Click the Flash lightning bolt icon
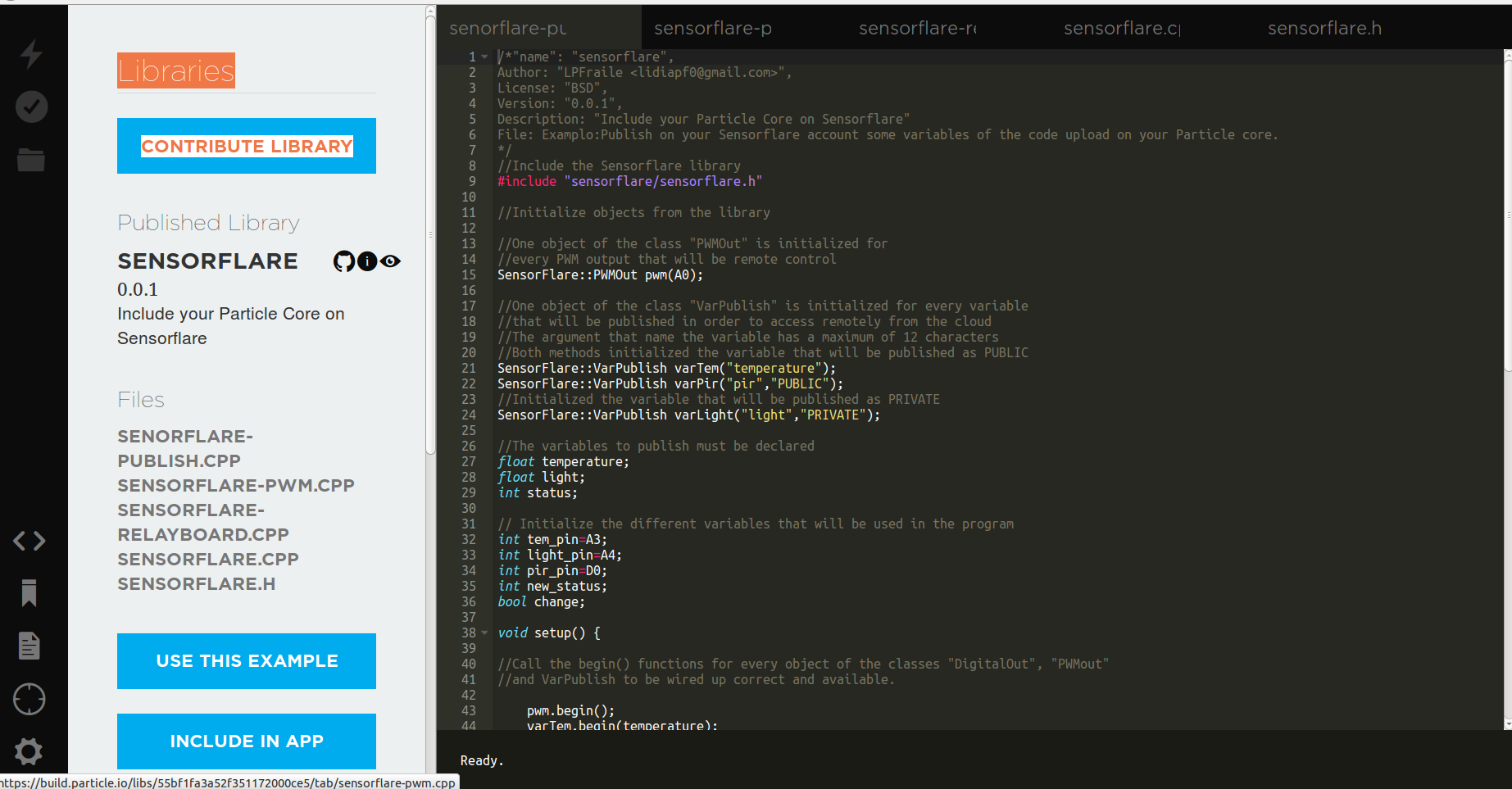 [x=31, y=54]
